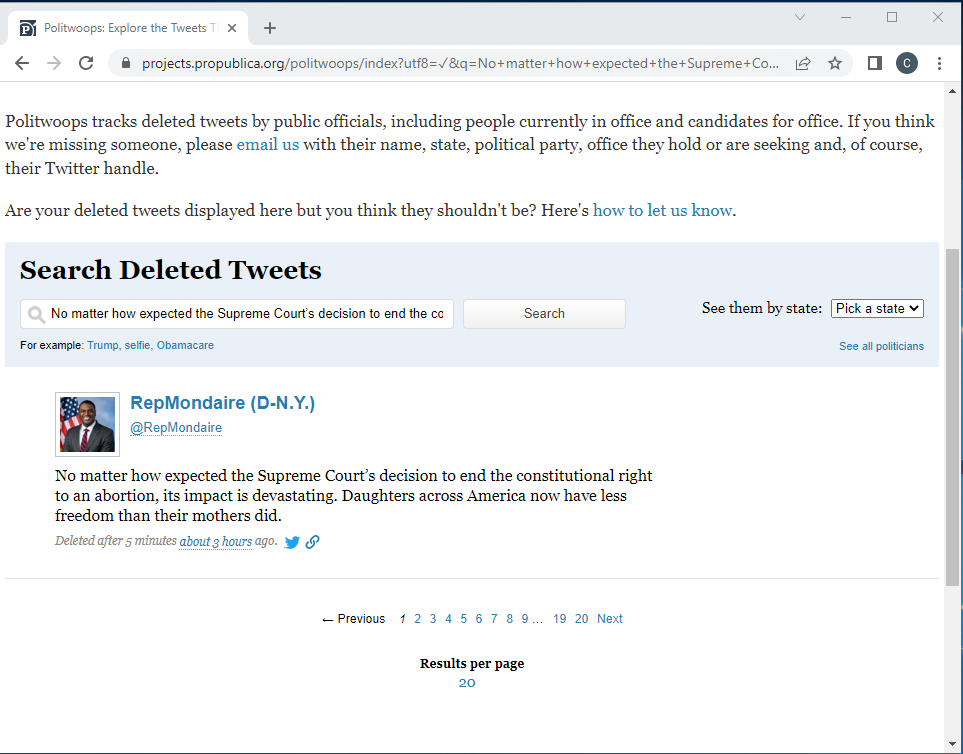963x754 pixels.
Task: Click the scrollbar down arrow
Action: pos(953,745)
